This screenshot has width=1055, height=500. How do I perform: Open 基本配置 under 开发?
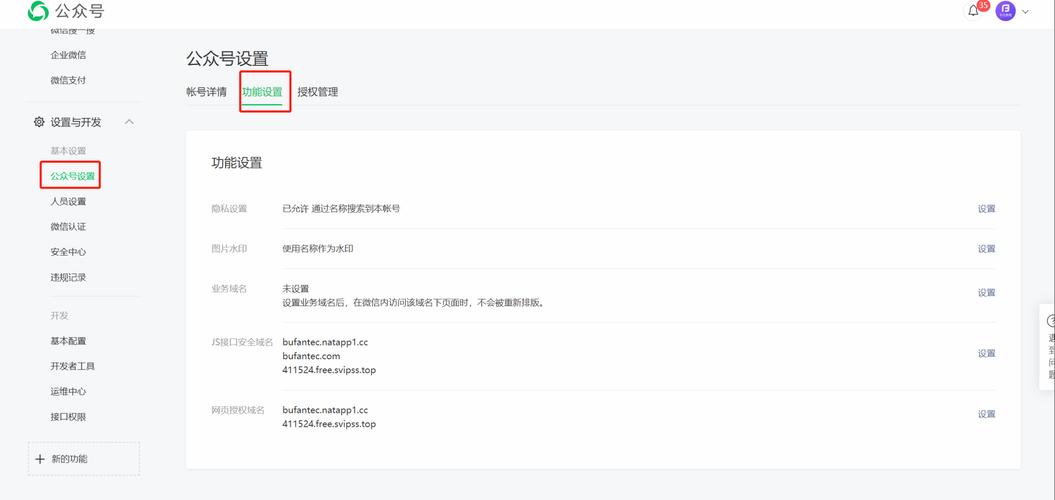pos(68,341)
